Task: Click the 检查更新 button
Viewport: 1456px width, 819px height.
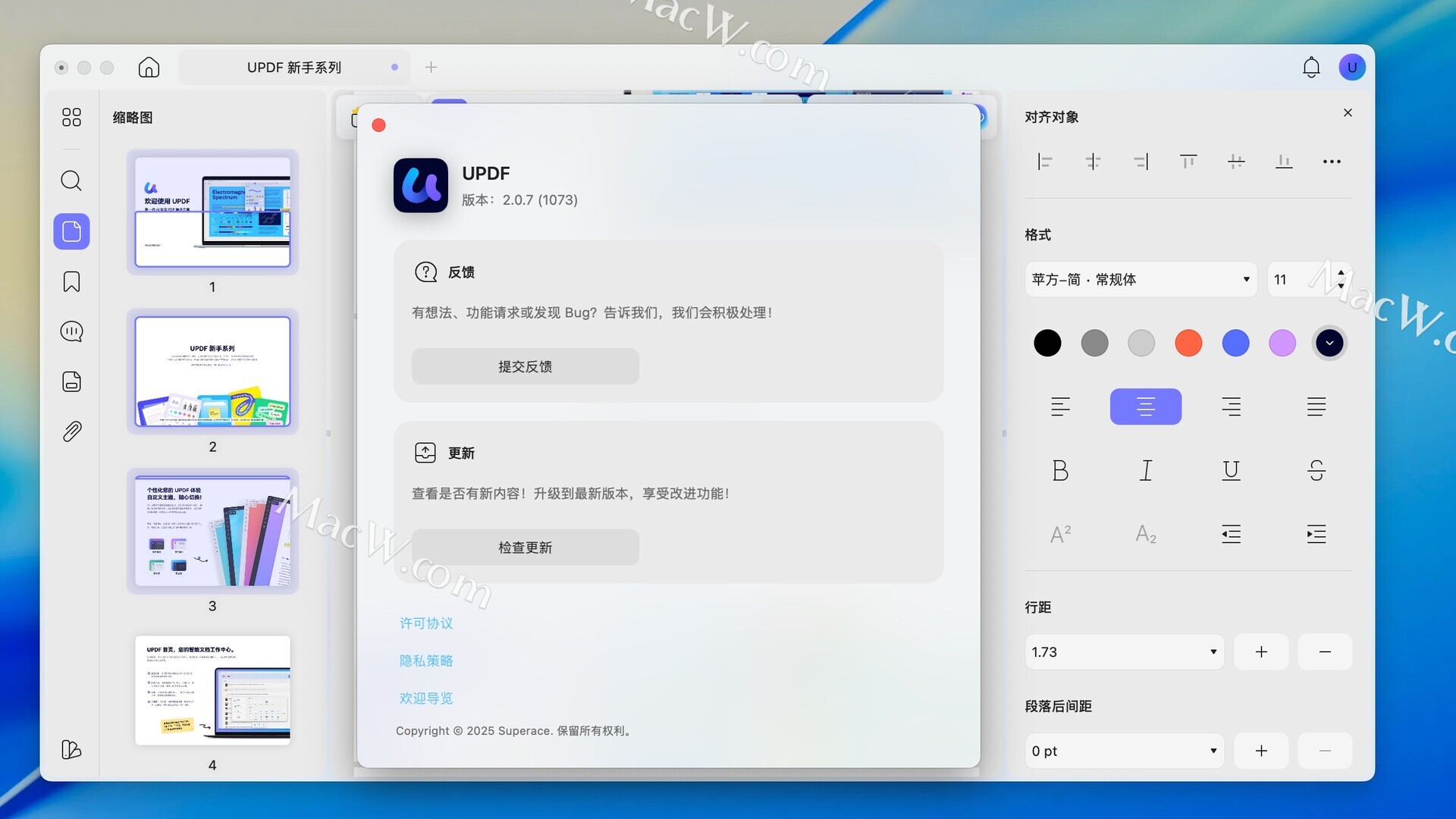Action: (525, 548)
